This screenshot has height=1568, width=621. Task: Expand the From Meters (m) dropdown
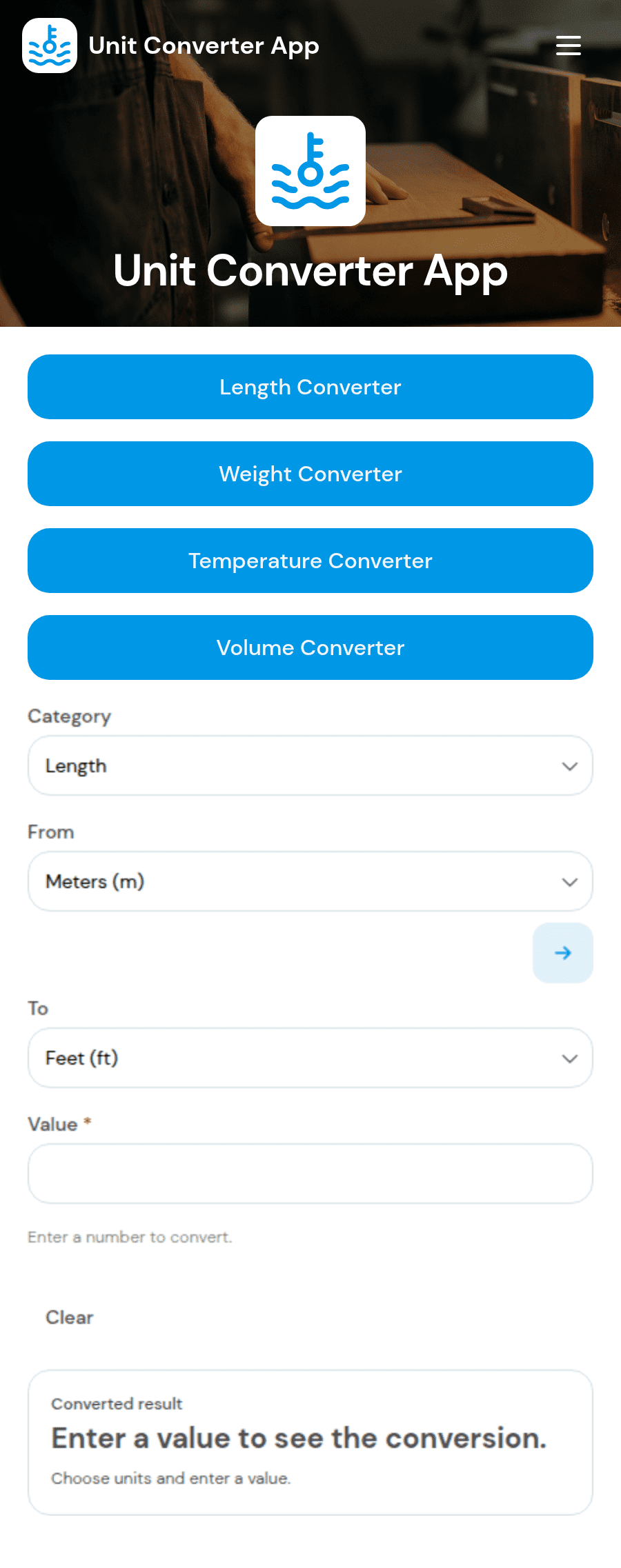point(310,881)
